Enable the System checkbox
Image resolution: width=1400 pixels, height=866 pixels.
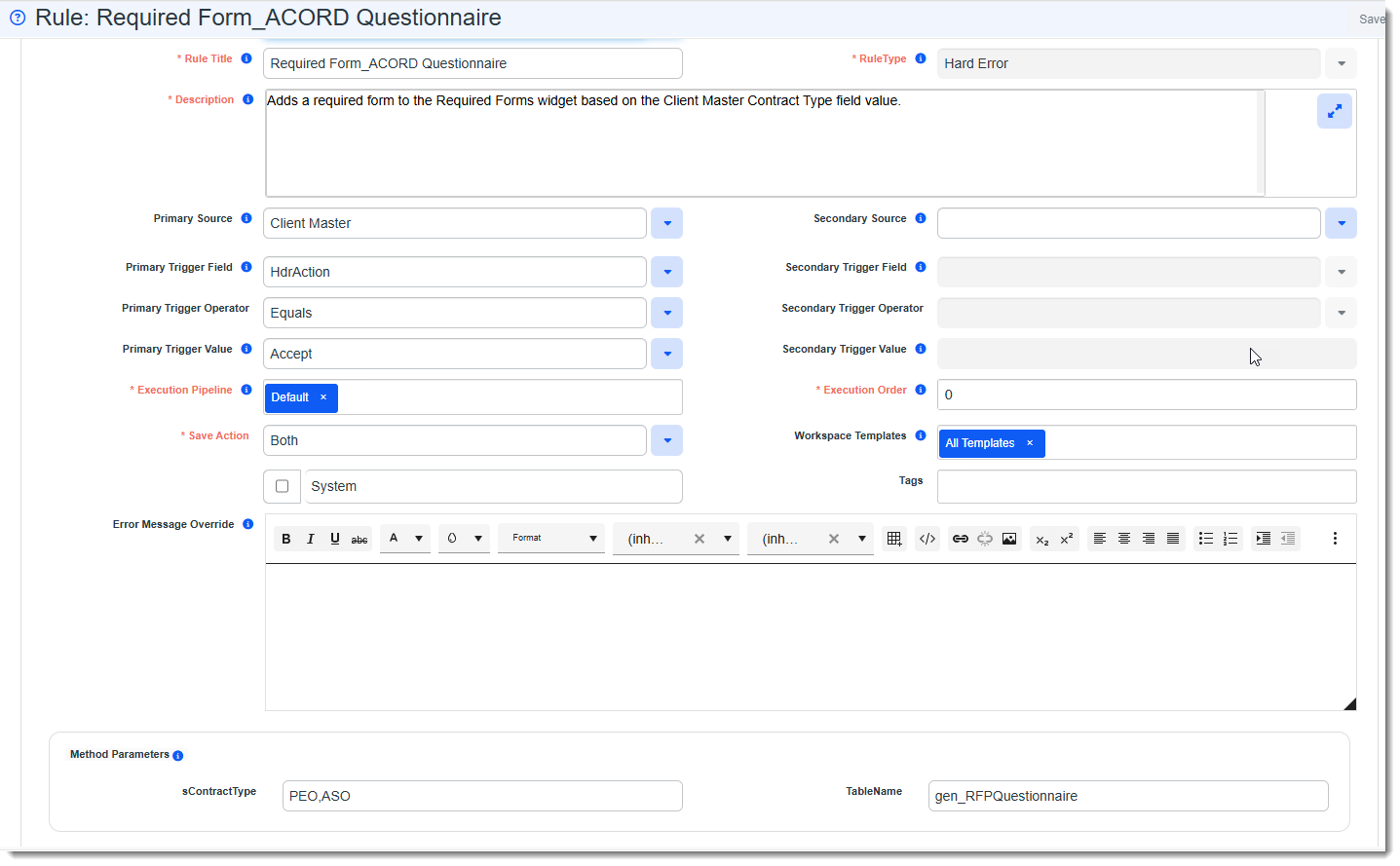282,486
